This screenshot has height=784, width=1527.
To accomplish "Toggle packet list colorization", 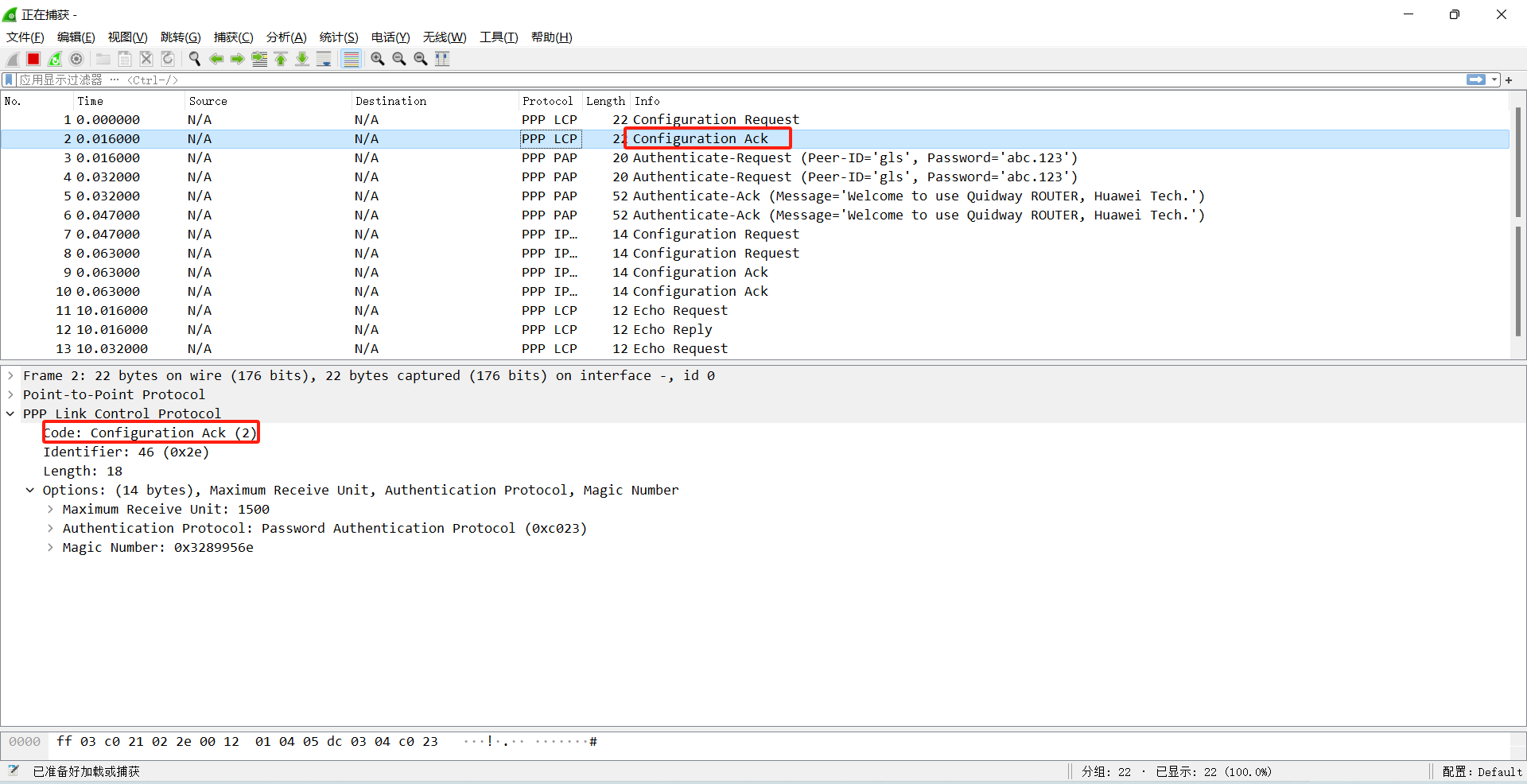I will (x=351, y=59).
